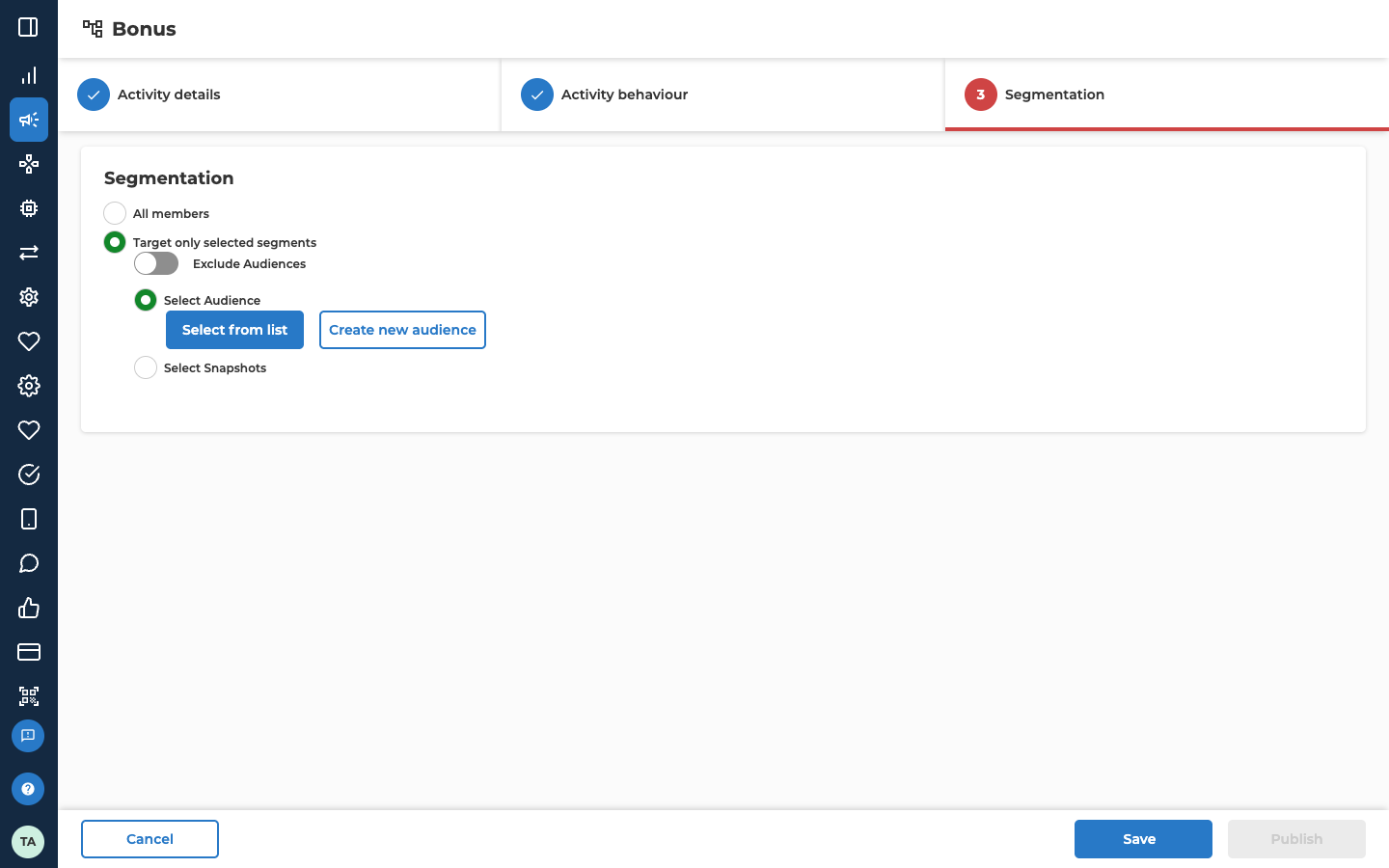
Task: Choose the Select Audience radio button
Action: click(x=146, y=300)
